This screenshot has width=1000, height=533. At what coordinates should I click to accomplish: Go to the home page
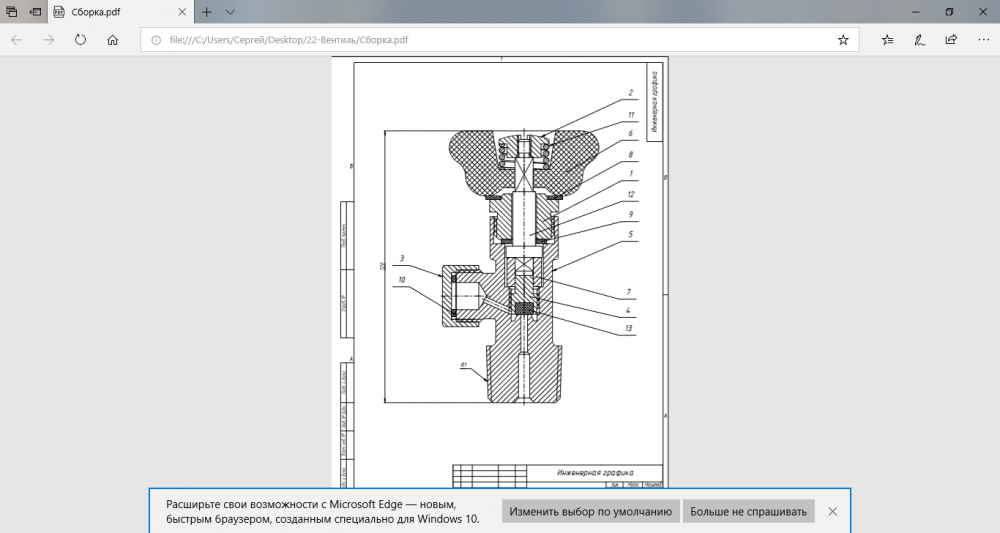click(x=113, y=40)
